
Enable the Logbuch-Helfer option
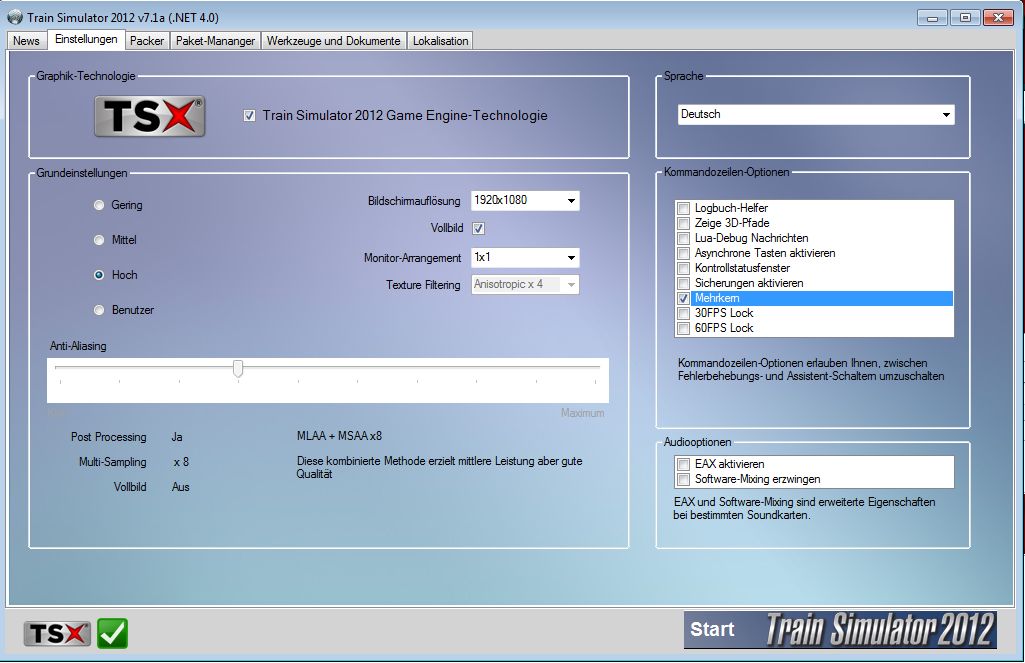(683, 209)
